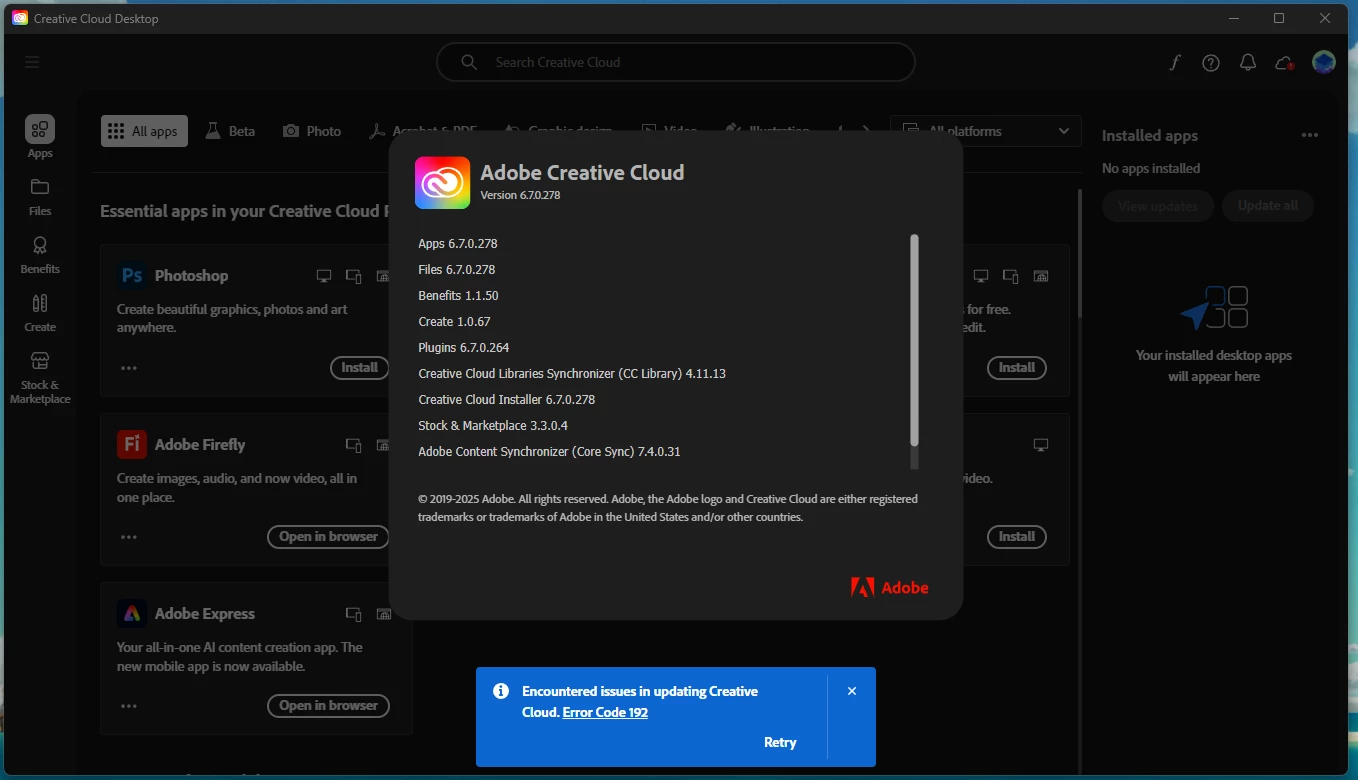1358x780 pixels.
Task: Open Adobe Express in browser
Action: [328, 706]
